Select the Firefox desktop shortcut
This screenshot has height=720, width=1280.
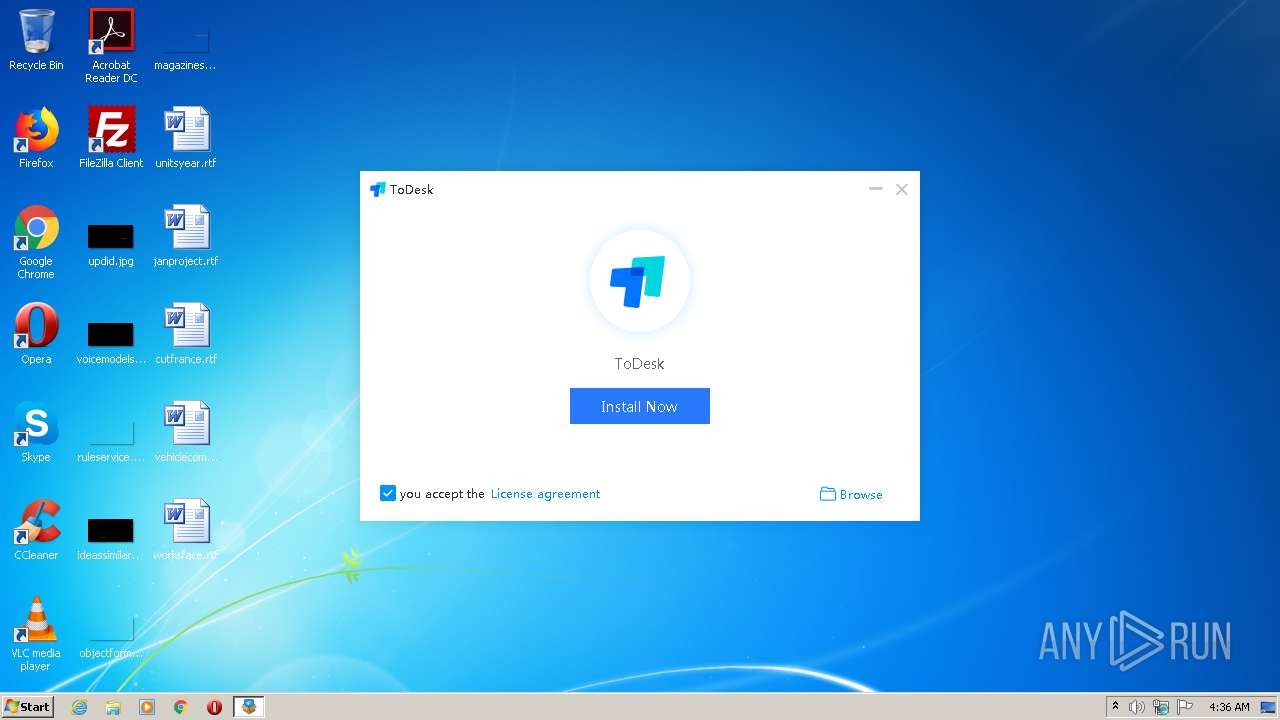coord(36,138)
